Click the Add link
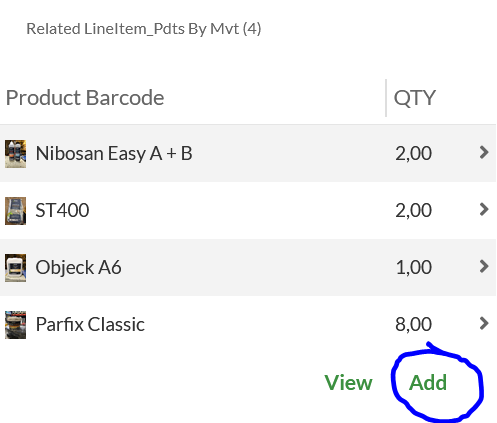 (x=428, y=382)
